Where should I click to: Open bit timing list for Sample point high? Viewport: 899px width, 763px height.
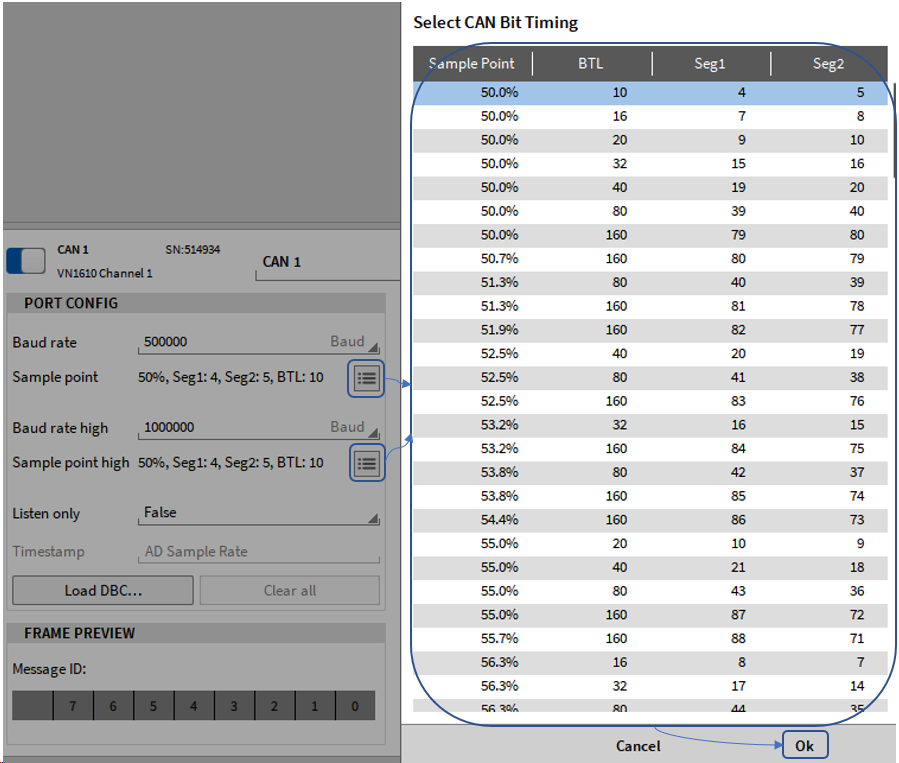coord(366,464)
